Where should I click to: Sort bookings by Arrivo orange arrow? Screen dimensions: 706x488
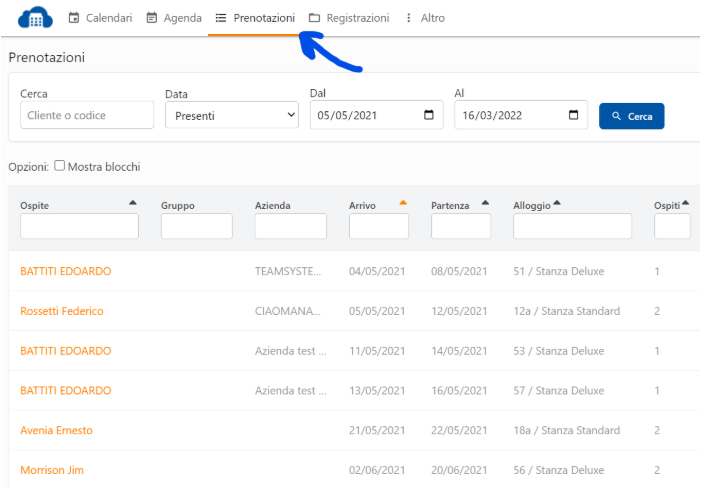[x=403, y=203]
